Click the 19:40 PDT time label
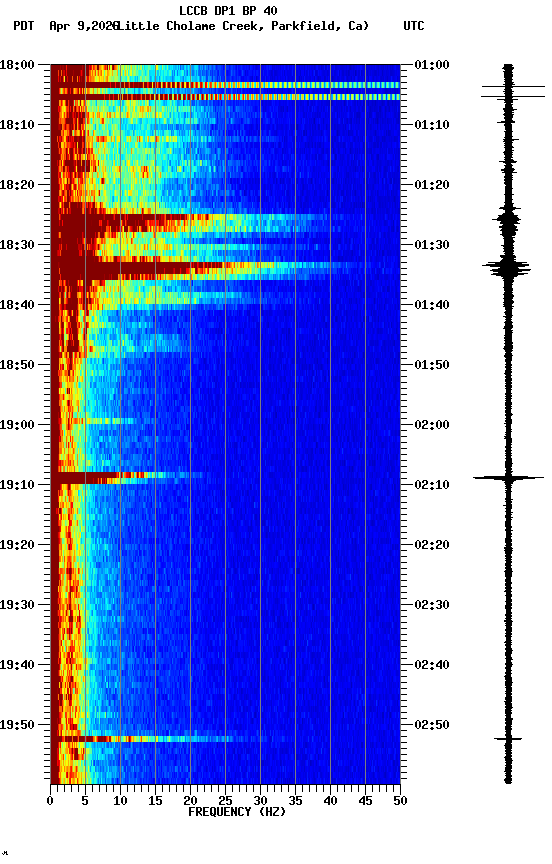 (x=17, y=665)
